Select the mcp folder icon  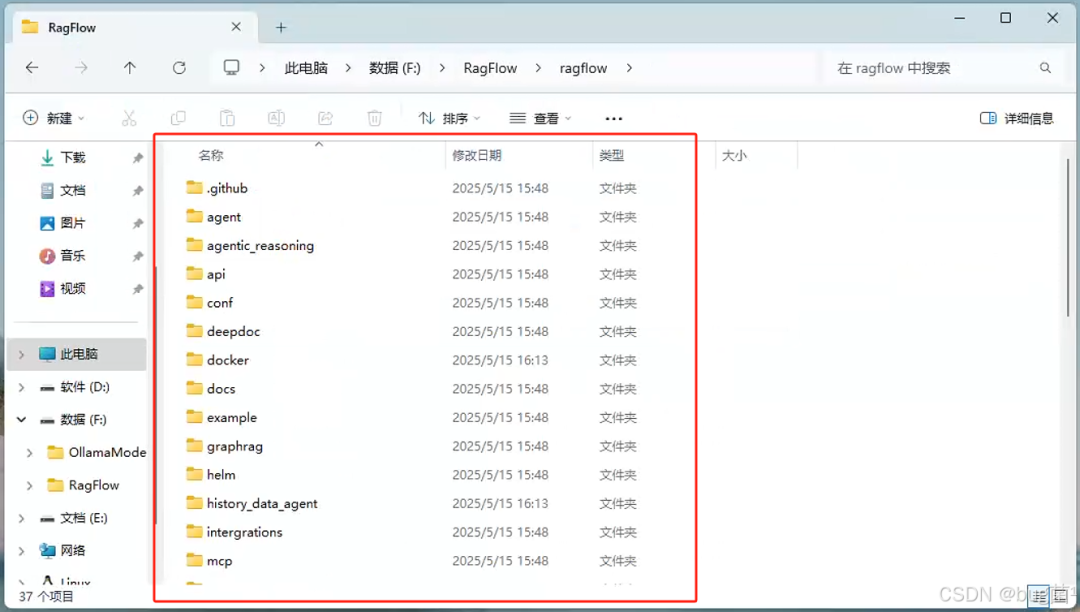(195, 560)
